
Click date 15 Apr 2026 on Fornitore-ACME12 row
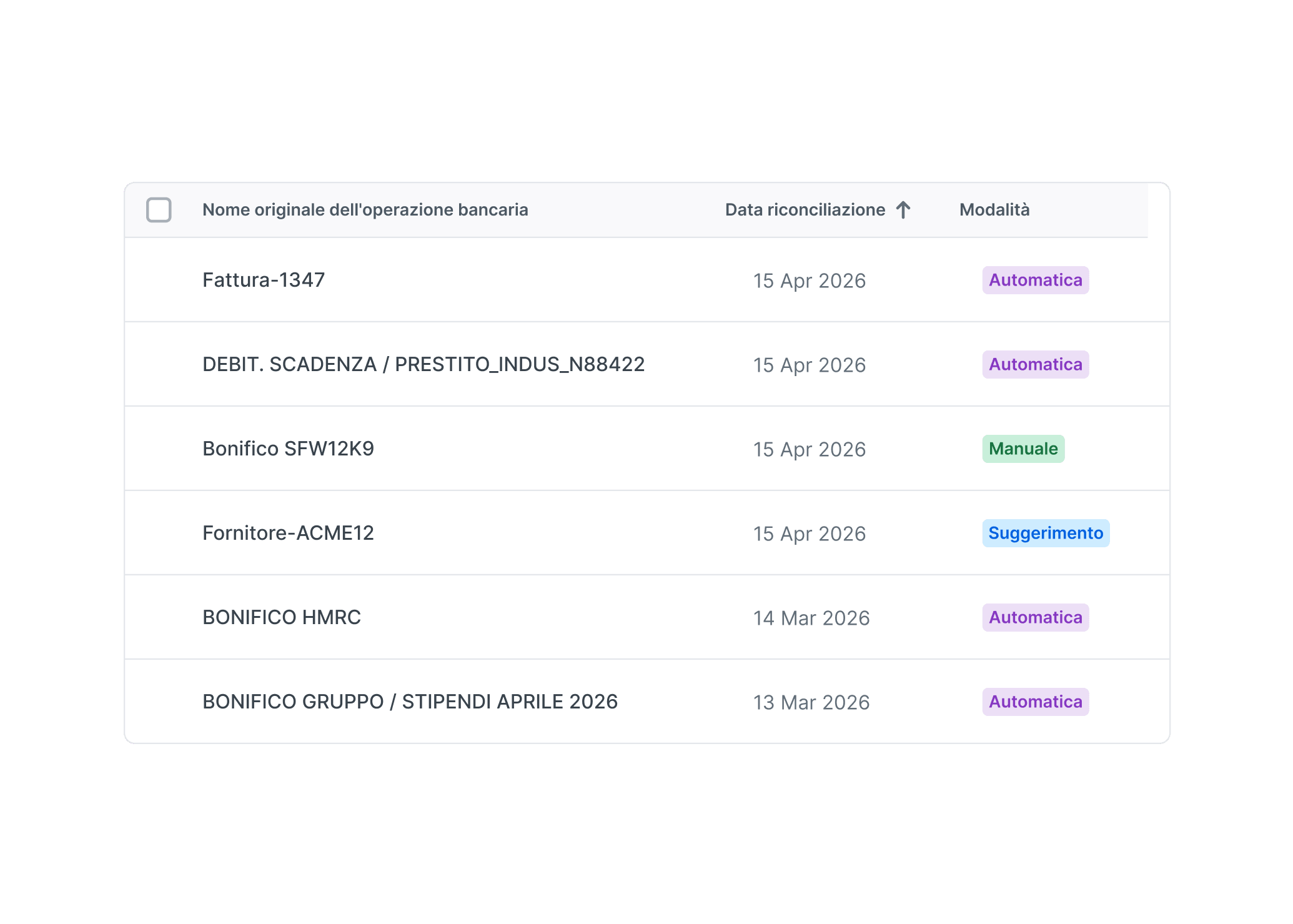point(810,534)
